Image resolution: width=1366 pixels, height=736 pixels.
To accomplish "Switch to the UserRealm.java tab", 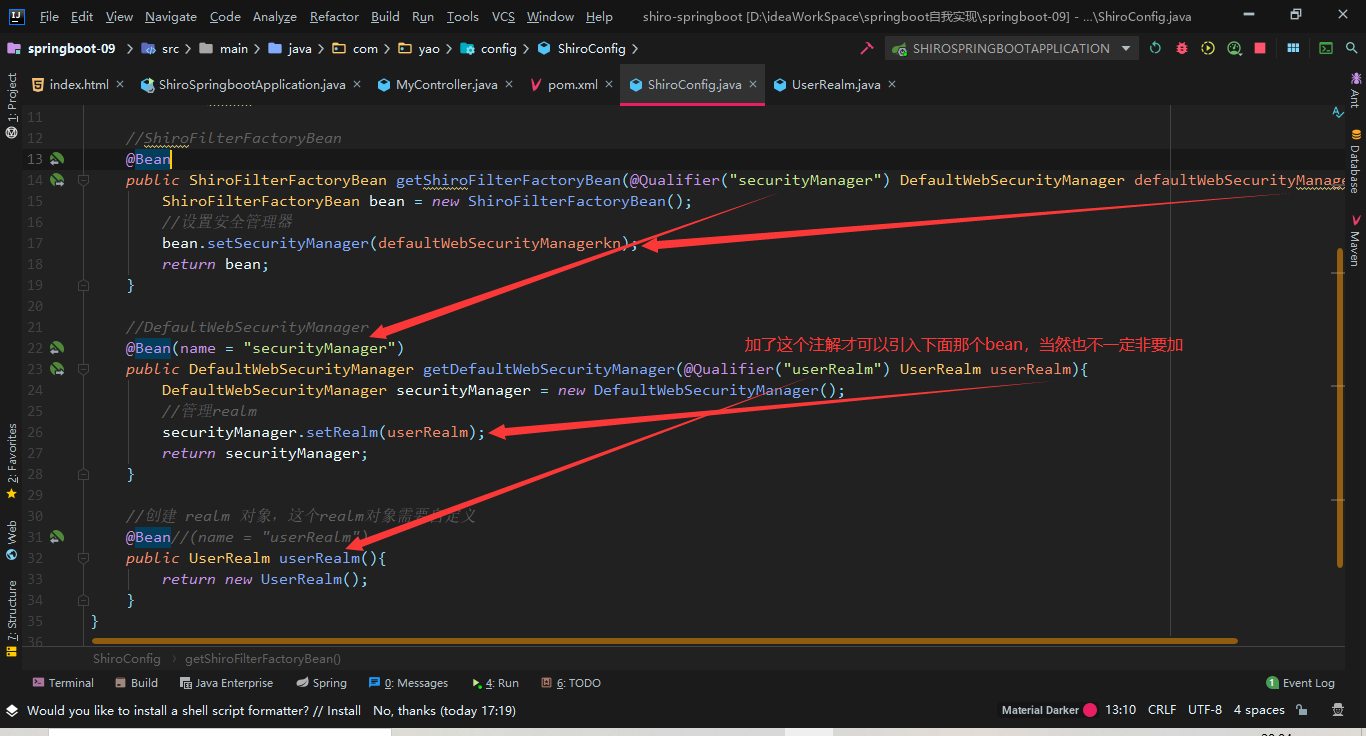I will (835, 85).
